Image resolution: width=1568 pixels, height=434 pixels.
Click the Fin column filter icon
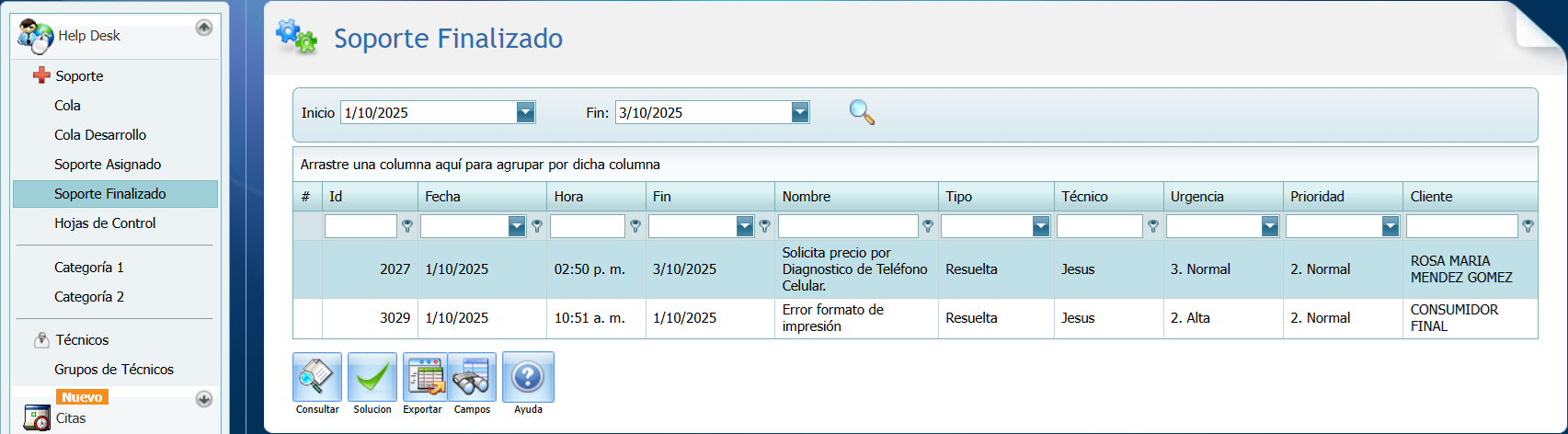tap(765, 226)
